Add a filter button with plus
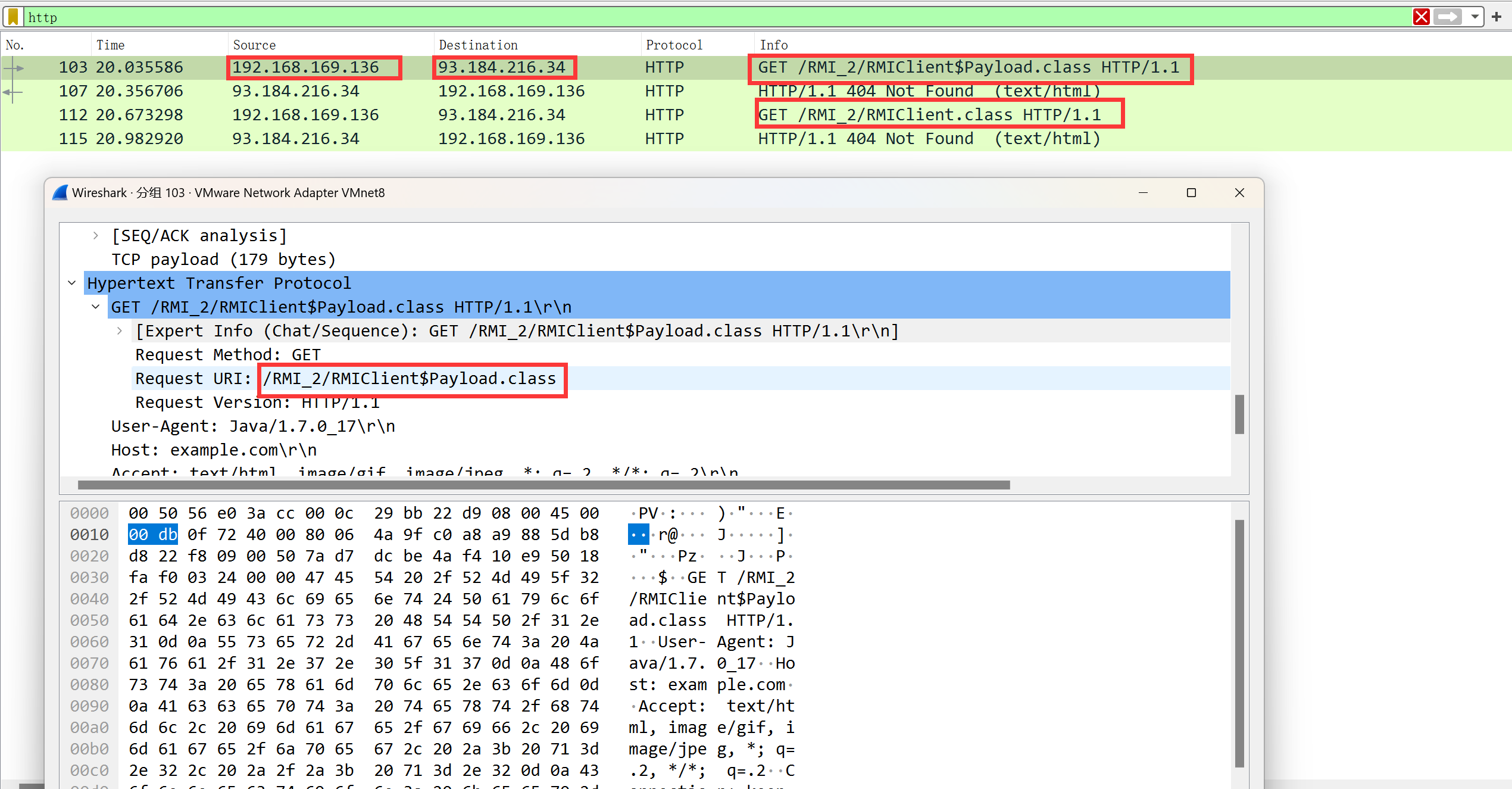Image resolution: width=1512 pixels, height=789 pixels. point(1497,17)
